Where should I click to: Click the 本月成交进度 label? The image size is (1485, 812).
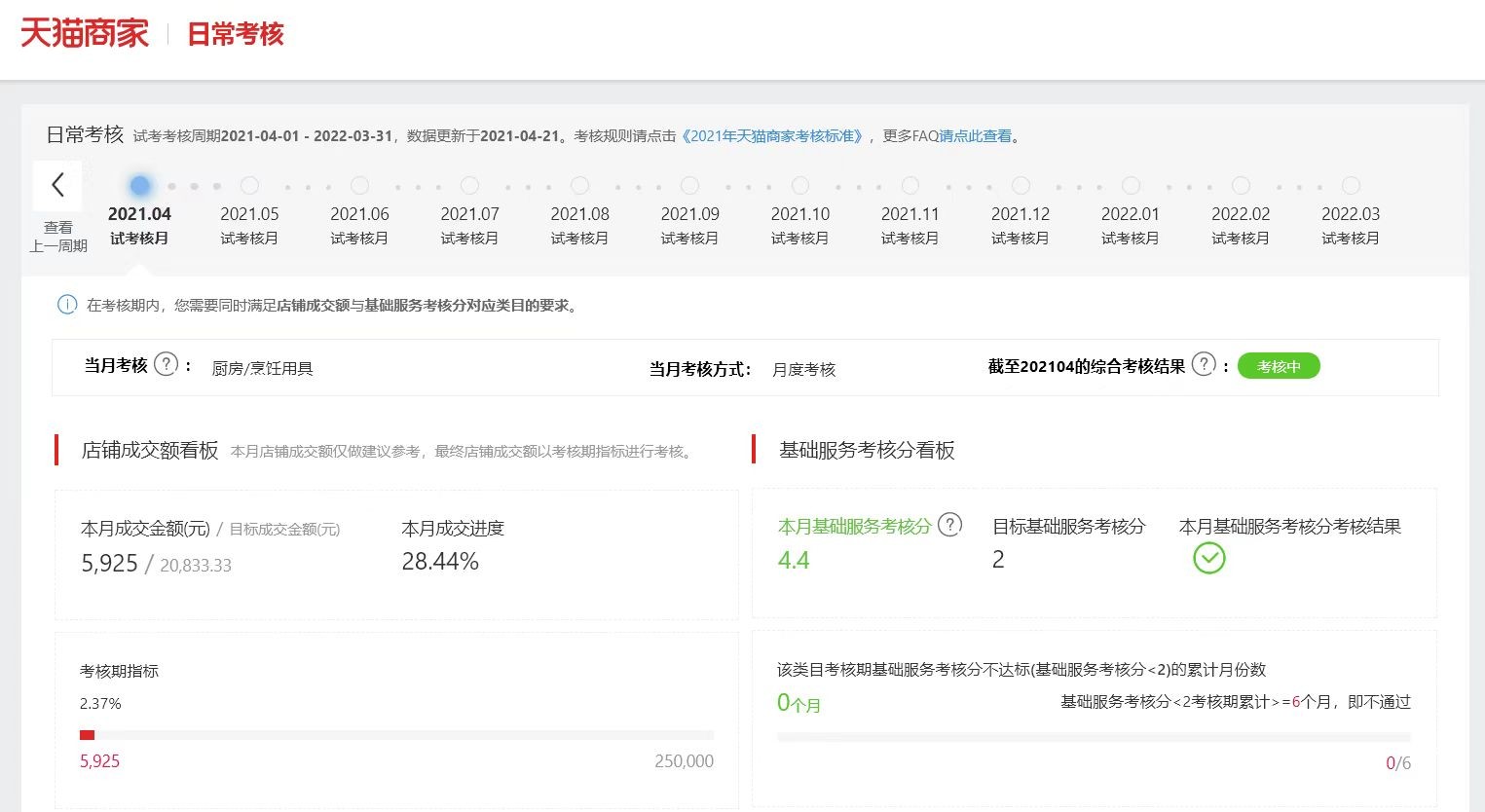(x=453, y=529)
